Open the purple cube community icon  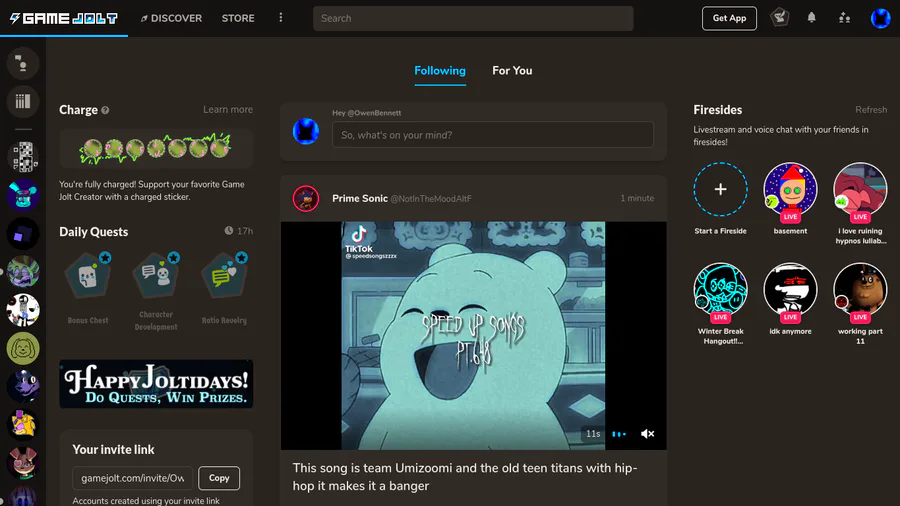pos(23,233)
